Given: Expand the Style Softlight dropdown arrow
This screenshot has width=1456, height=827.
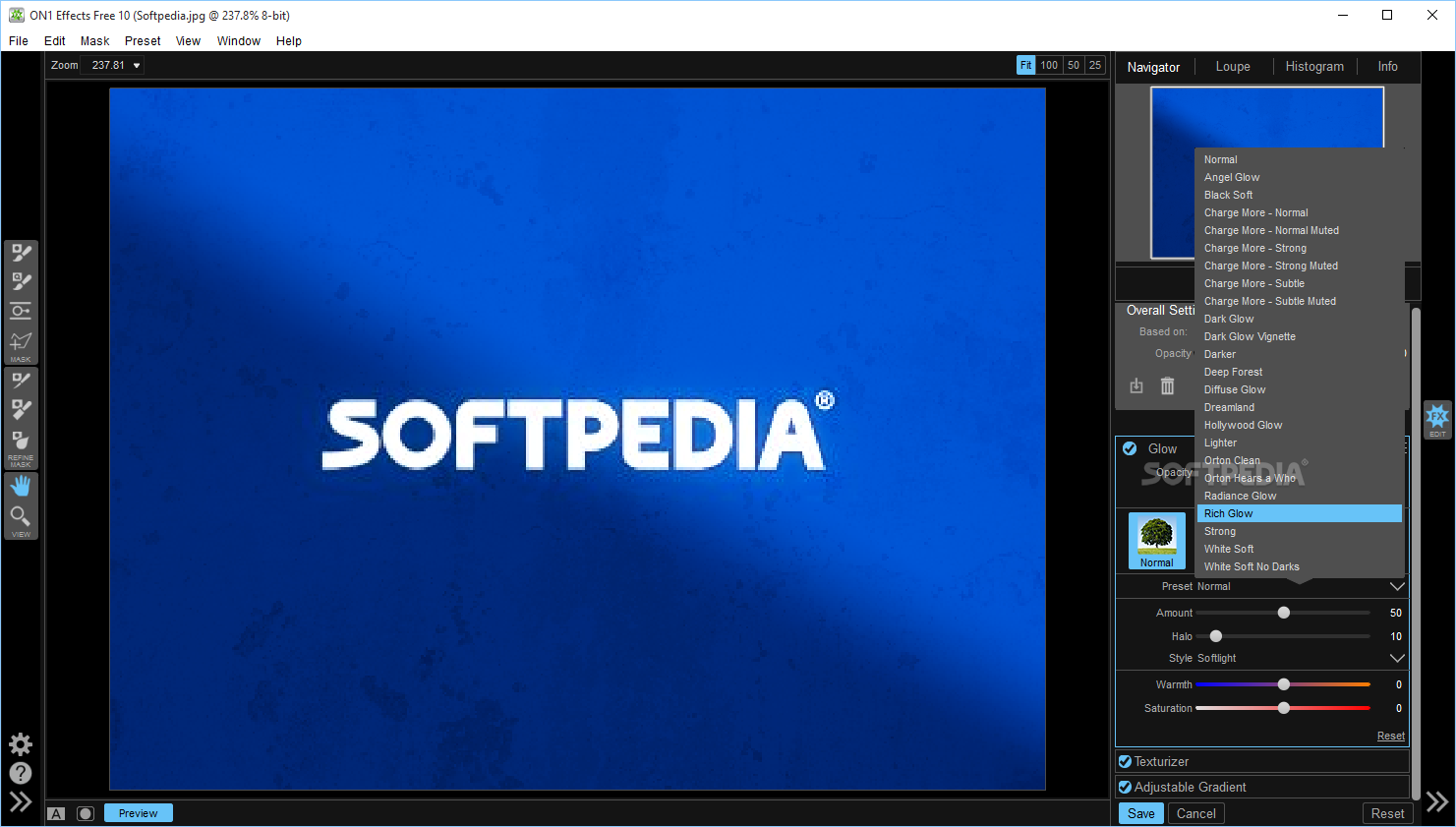Looking at the screenshot, I should coord(1397,658).
